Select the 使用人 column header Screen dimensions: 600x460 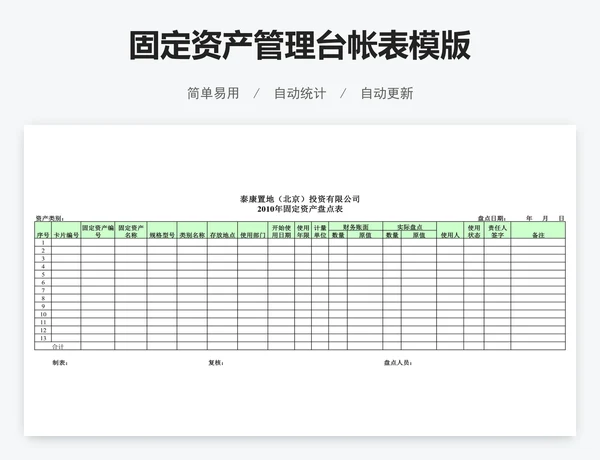click(450, 230)
